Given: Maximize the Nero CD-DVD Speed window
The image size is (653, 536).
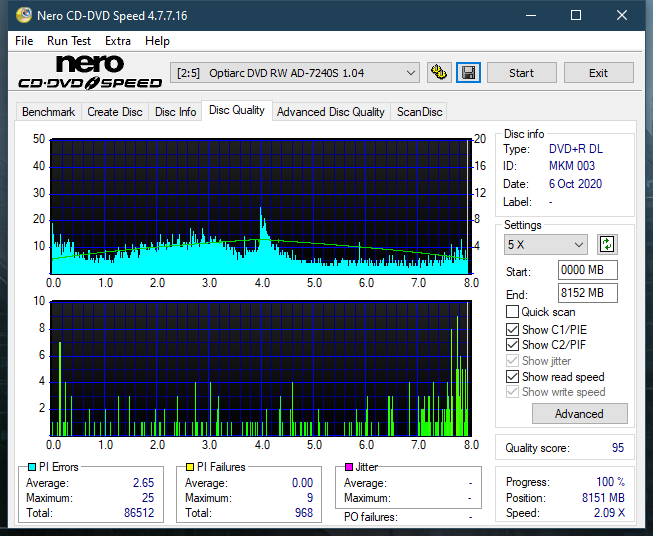Looking at the screenshot, I should click(576, 15).
